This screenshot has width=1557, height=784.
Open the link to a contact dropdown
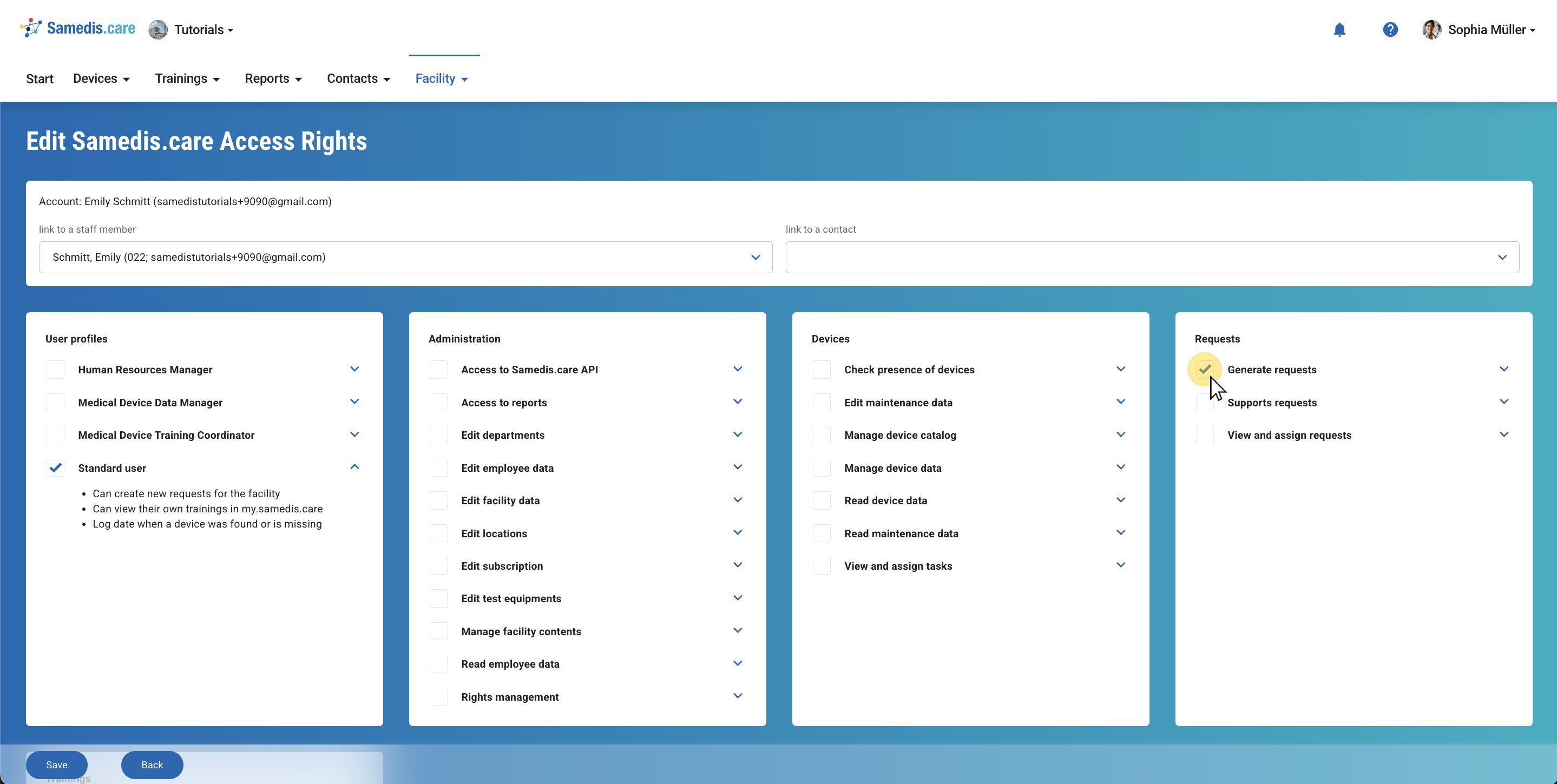pos(1152,258)
